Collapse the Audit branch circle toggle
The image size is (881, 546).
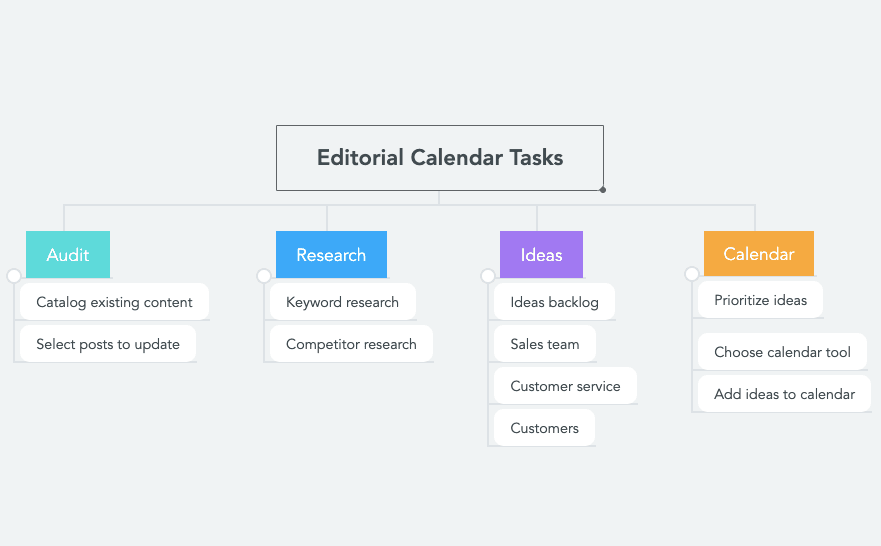pos(14,276)
